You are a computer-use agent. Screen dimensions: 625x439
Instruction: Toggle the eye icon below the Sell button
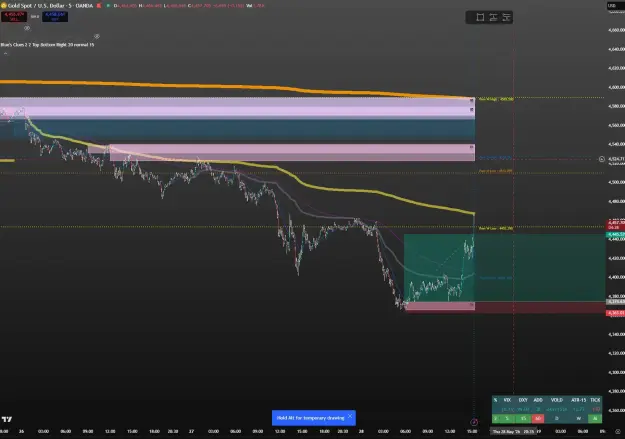[x=27, y=28]
